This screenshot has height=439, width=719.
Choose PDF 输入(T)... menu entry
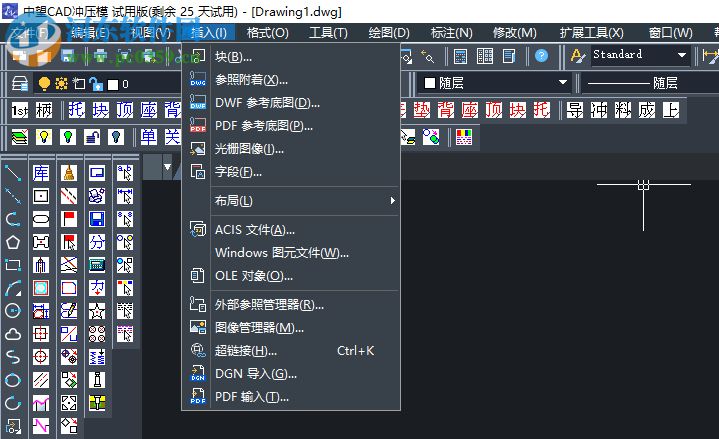(x=291, y=397)
